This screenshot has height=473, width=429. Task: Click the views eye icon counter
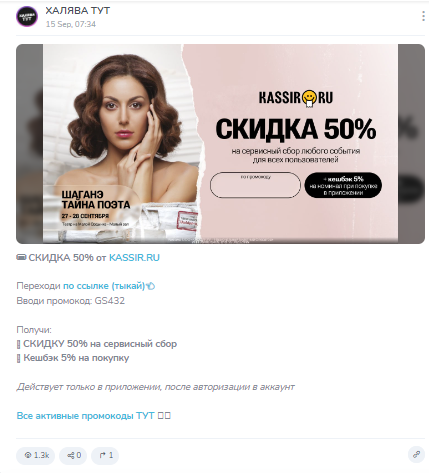36,455
